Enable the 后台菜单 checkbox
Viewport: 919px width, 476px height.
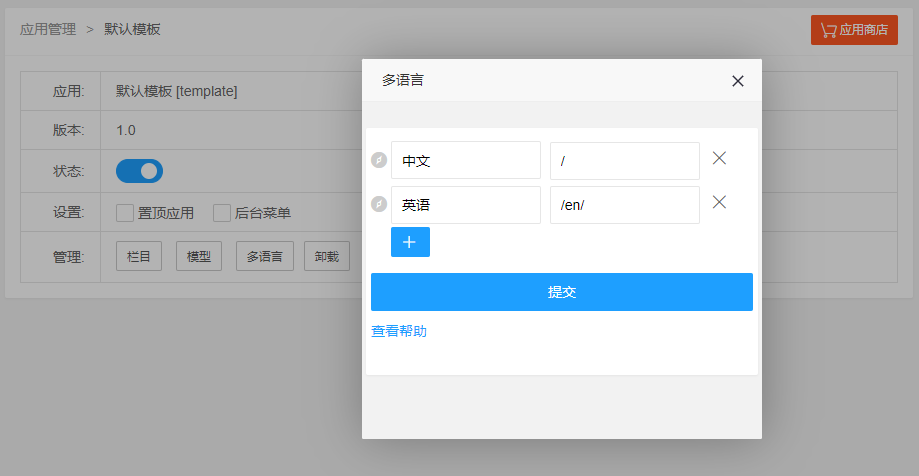click(222, 213)
